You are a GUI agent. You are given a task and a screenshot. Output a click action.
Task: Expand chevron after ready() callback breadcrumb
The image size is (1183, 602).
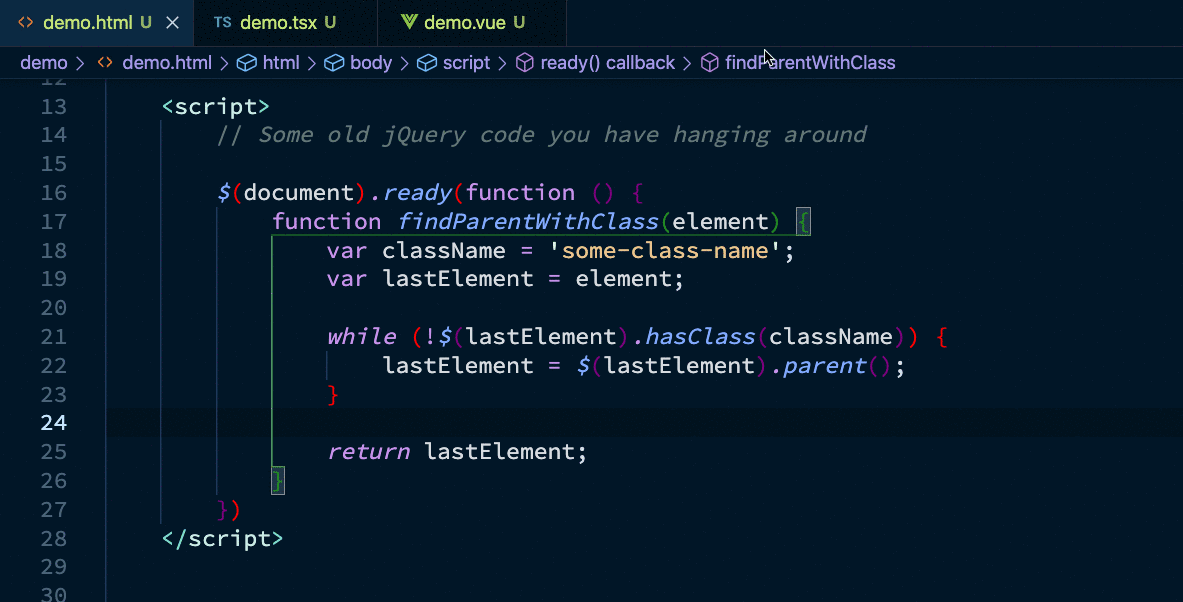(x=687, y=63)
